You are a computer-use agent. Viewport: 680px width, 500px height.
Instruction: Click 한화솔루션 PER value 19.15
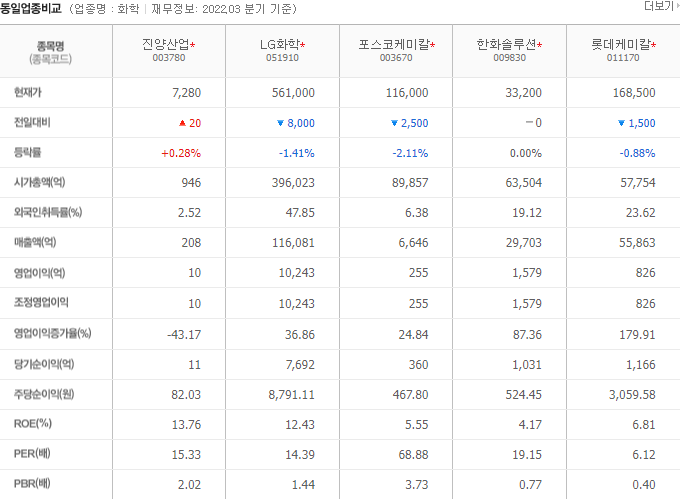[x=527, y=454]
